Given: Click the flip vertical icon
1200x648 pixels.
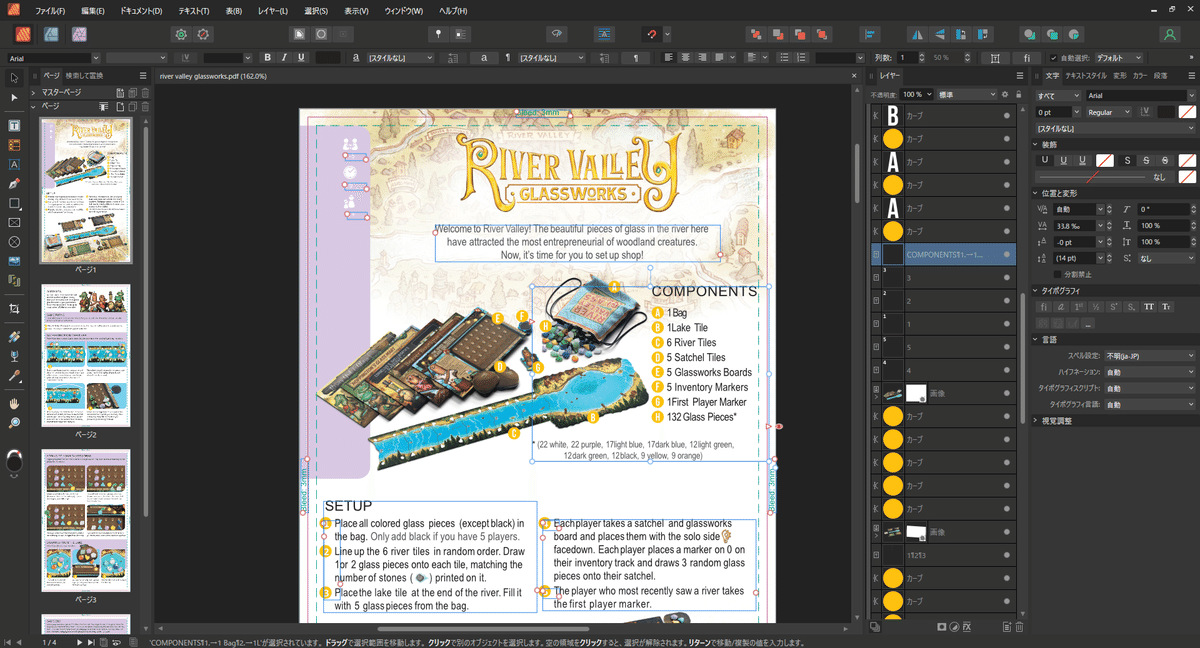Looking at the screenshot, I should (x=940, y=34).
